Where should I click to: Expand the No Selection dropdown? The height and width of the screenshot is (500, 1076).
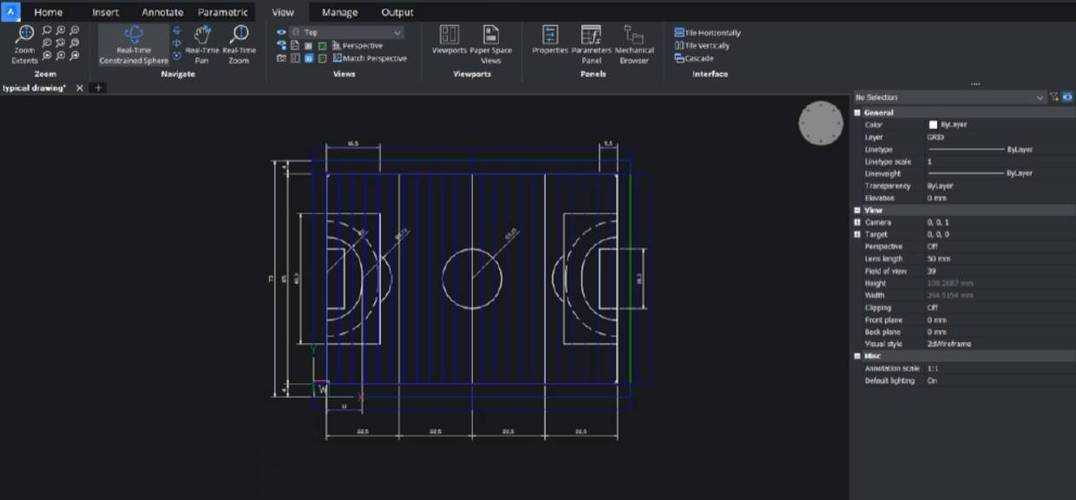tap(1040, 97)
